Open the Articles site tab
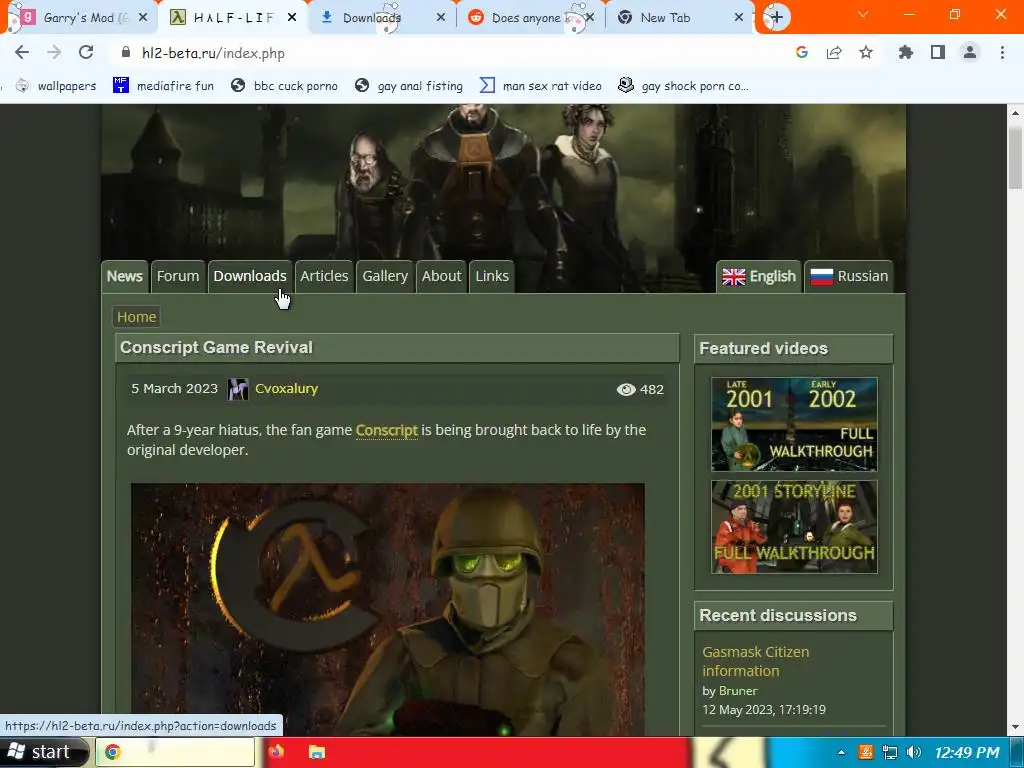The width and height of the screenshot is (1024, 768). click(x=324, y=276)
